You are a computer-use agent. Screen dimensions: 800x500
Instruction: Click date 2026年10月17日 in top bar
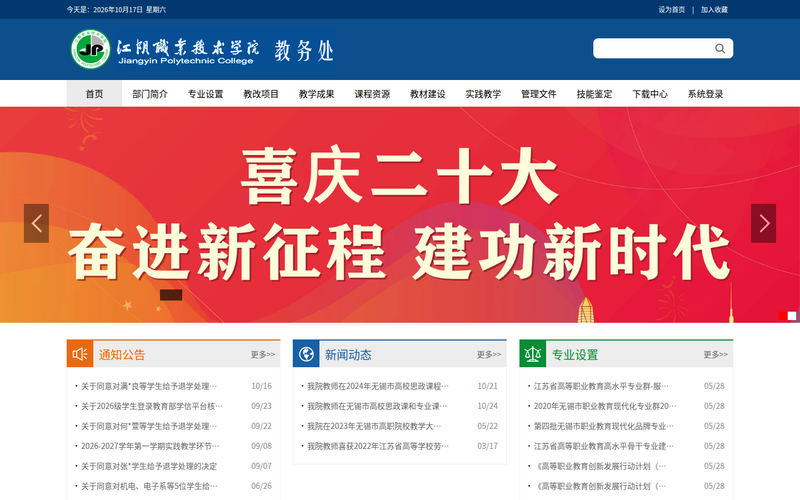point(118,10)
